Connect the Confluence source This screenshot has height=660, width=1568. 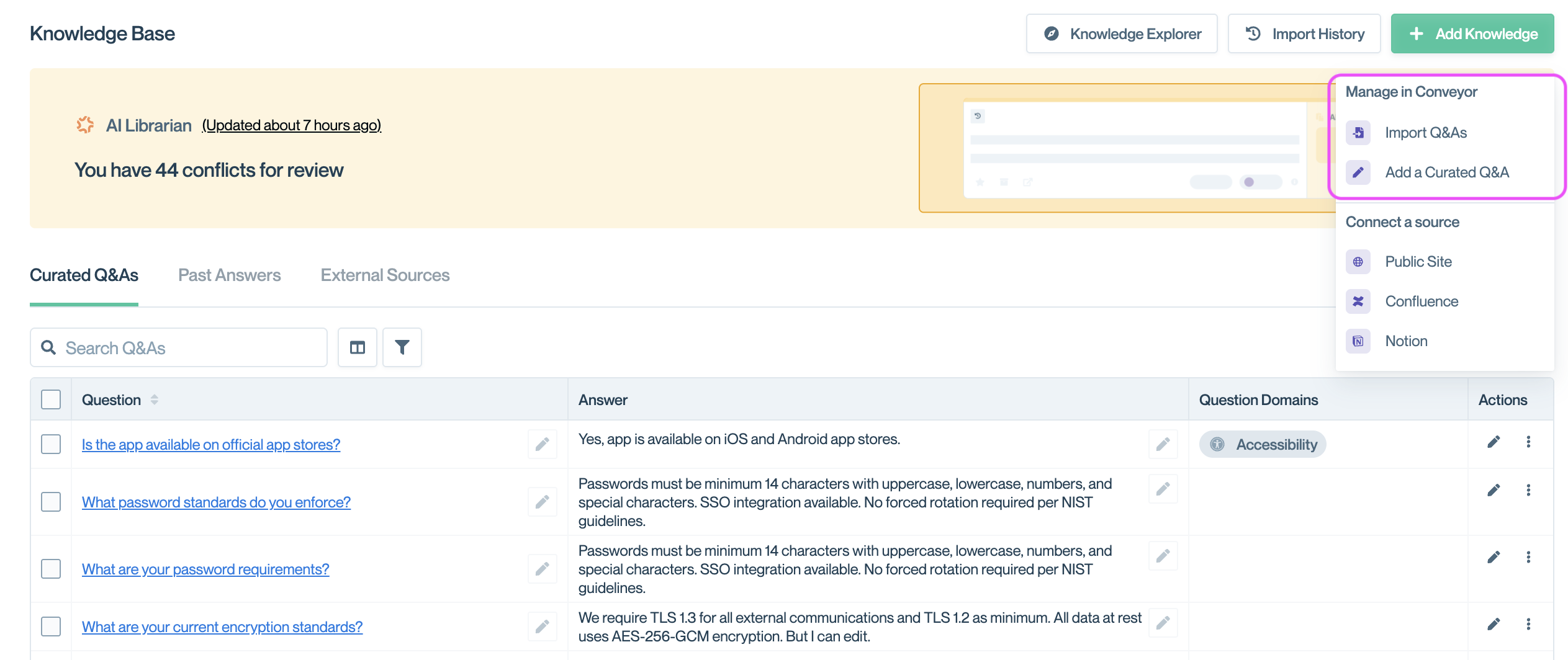(x=1444, y=301)
